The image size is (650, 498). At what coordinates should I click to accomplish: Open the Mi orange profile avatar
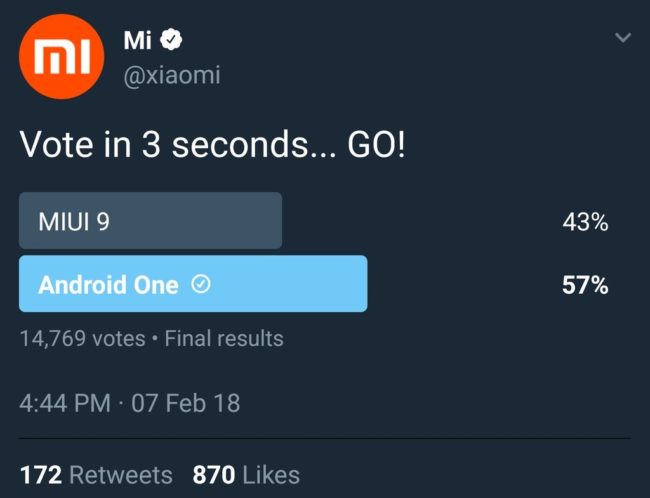click(61, 56)
